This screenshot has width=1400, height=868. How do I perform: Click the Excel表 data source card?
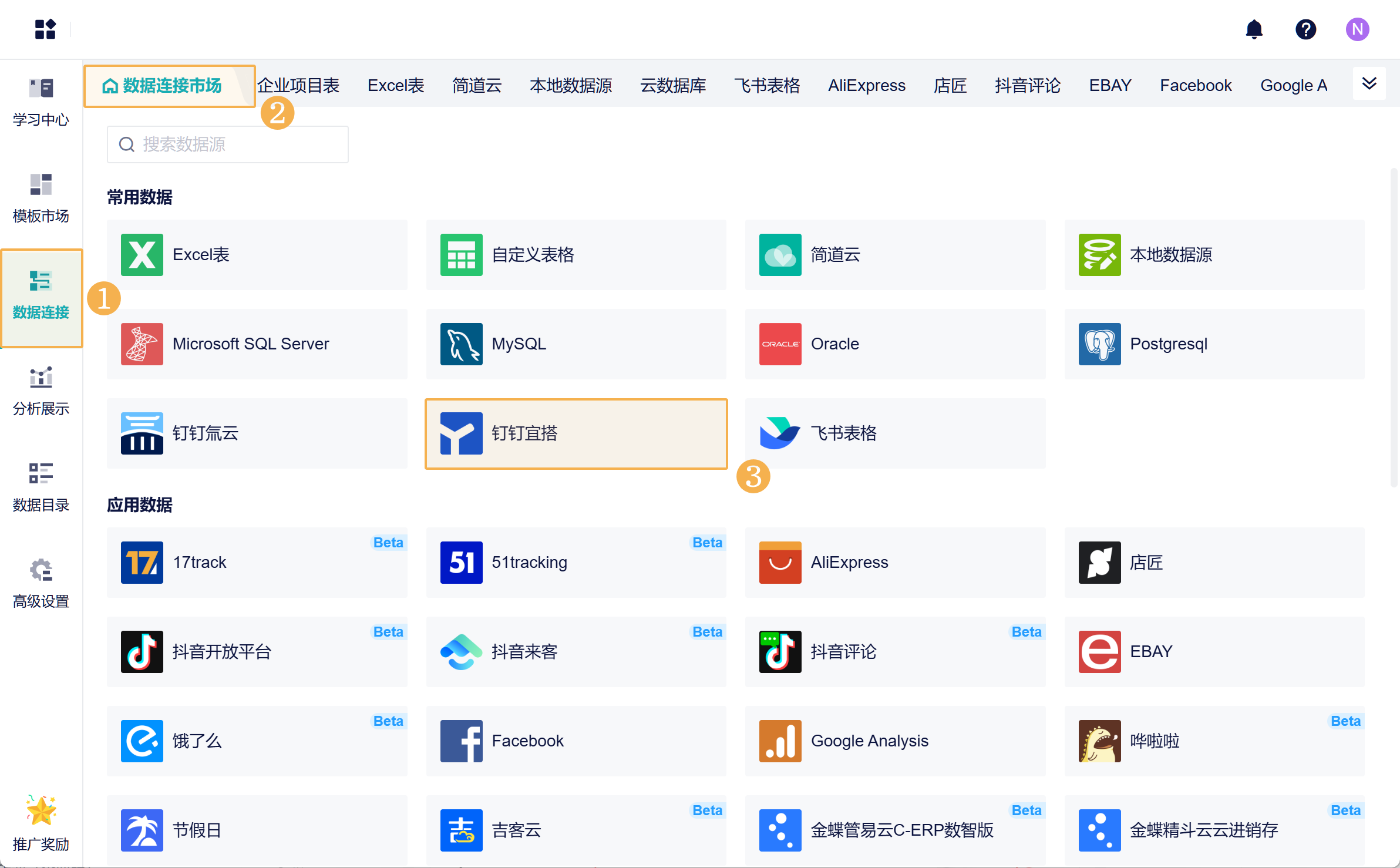257,255
